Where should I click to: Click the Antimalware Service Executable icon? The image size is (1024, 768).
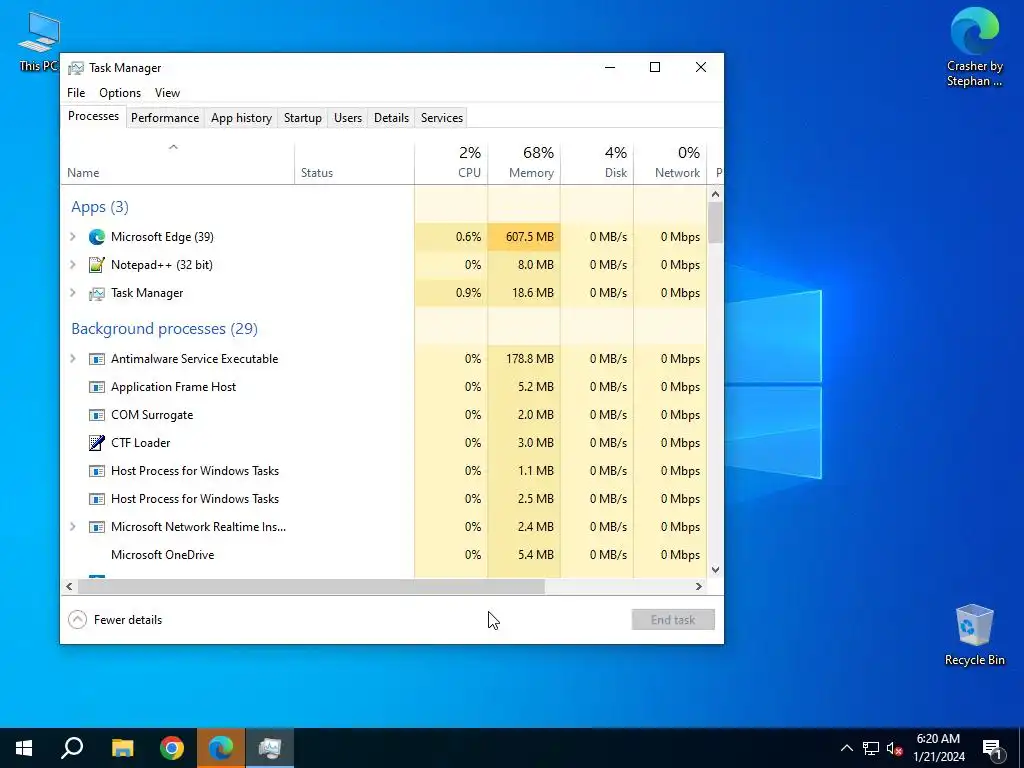pyautogui.click(x=97, y=359)
